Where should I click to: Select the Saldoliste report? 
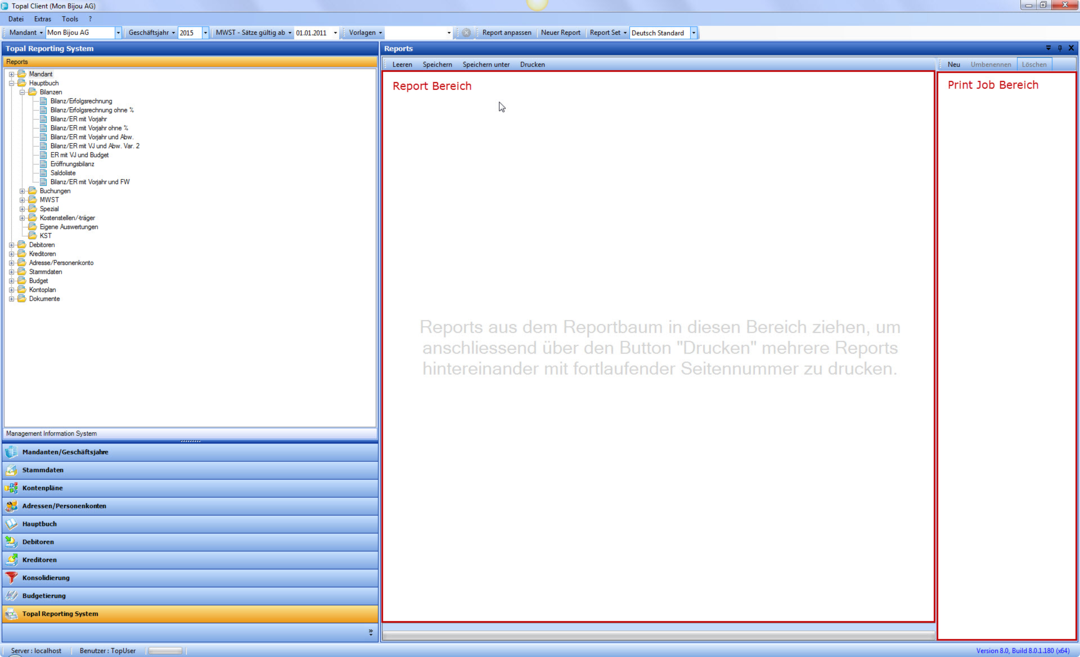point(63,173)
